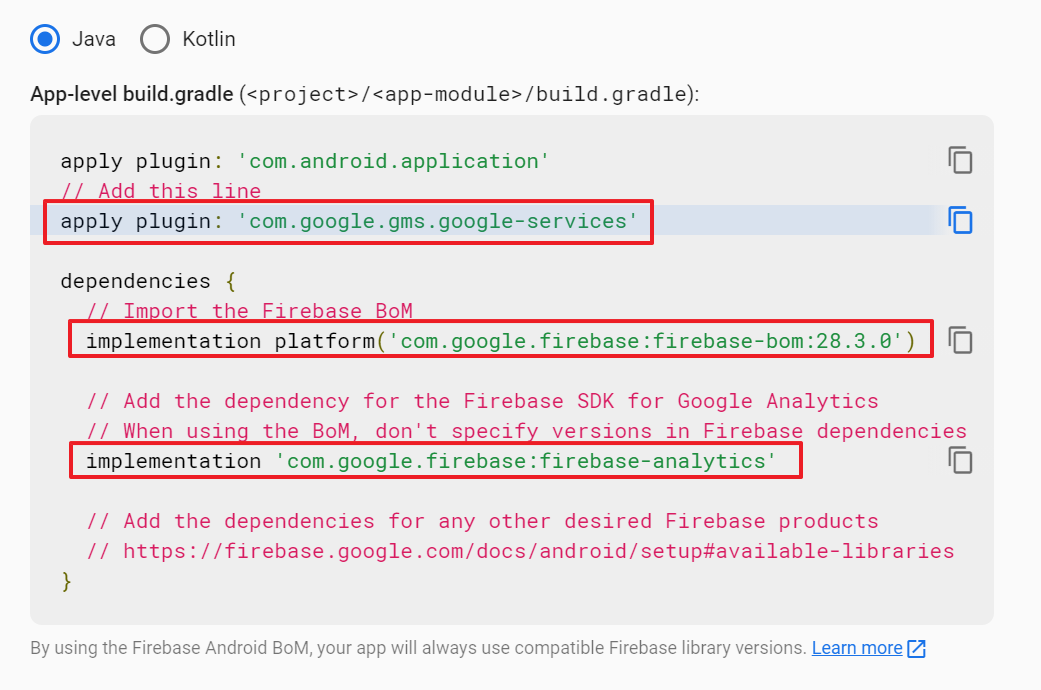The height and width of the screenshot is (690, 1041).
Task: Click the '// Add this line' comment
Action: 161,191
